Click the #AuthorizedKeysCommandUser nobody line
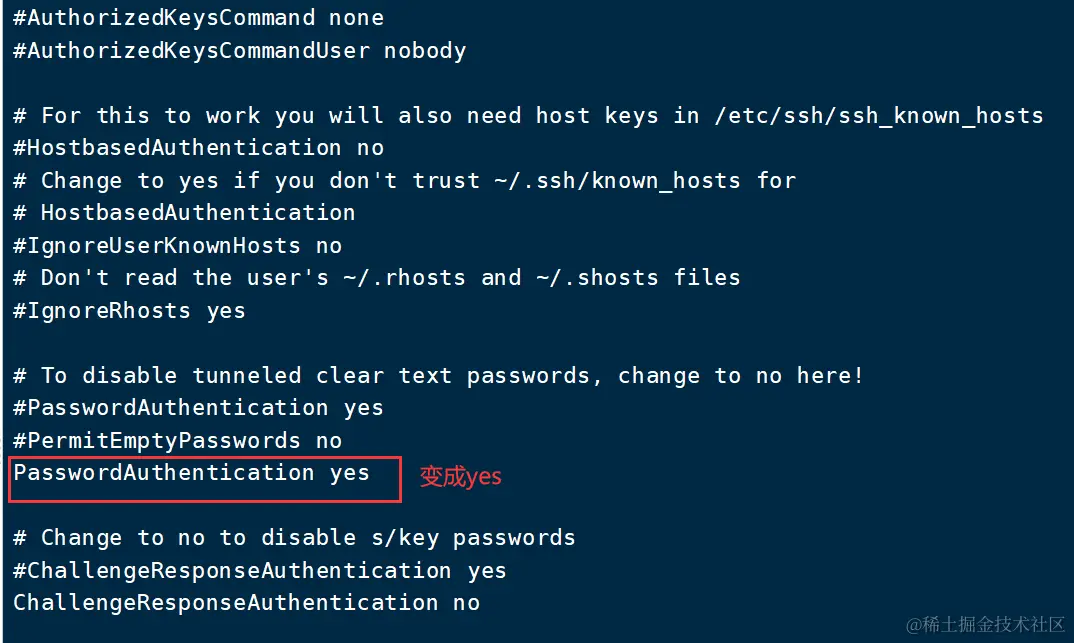1074x643 pixels. [x=239, y=50]
